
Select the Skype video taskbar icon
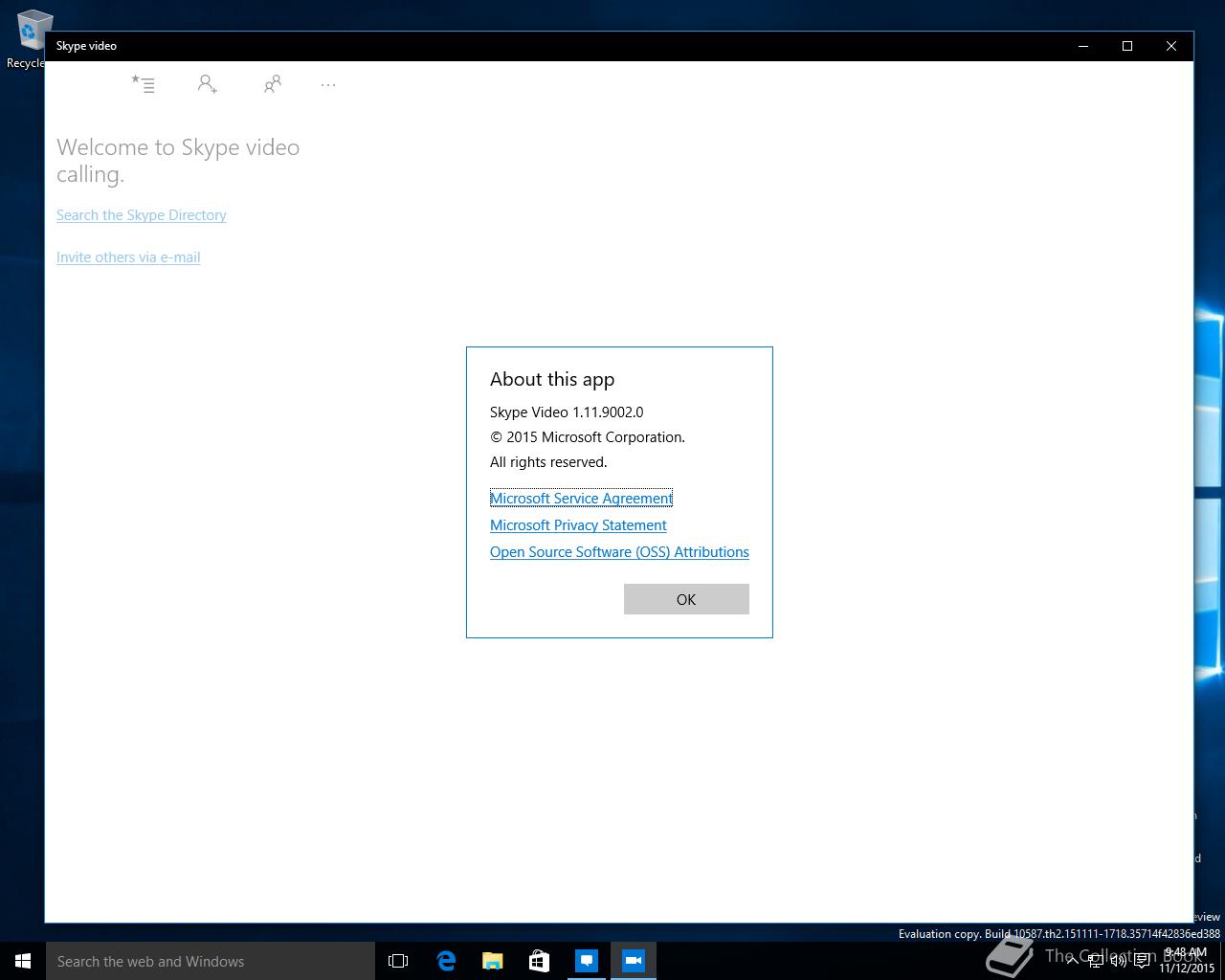(x=634, y=961)
